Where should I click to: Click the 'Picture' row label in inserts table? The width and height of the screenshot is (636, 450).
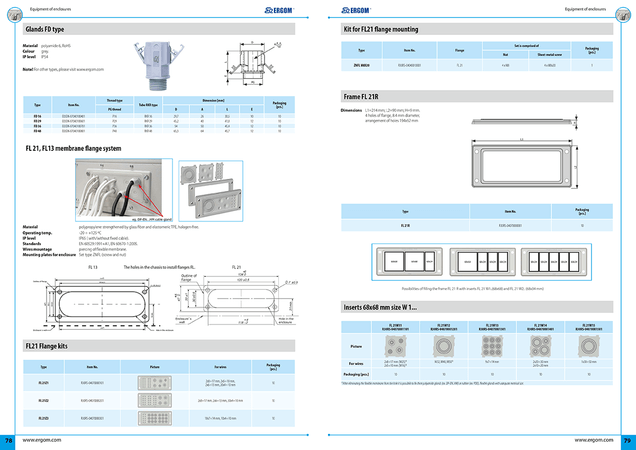point(356,347)
